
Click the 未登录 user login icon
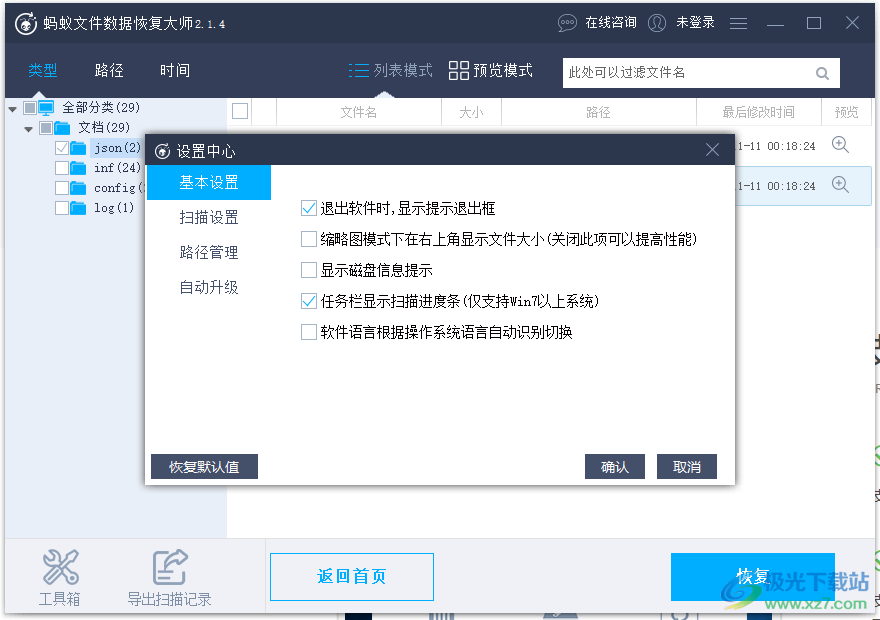point(657,22)
